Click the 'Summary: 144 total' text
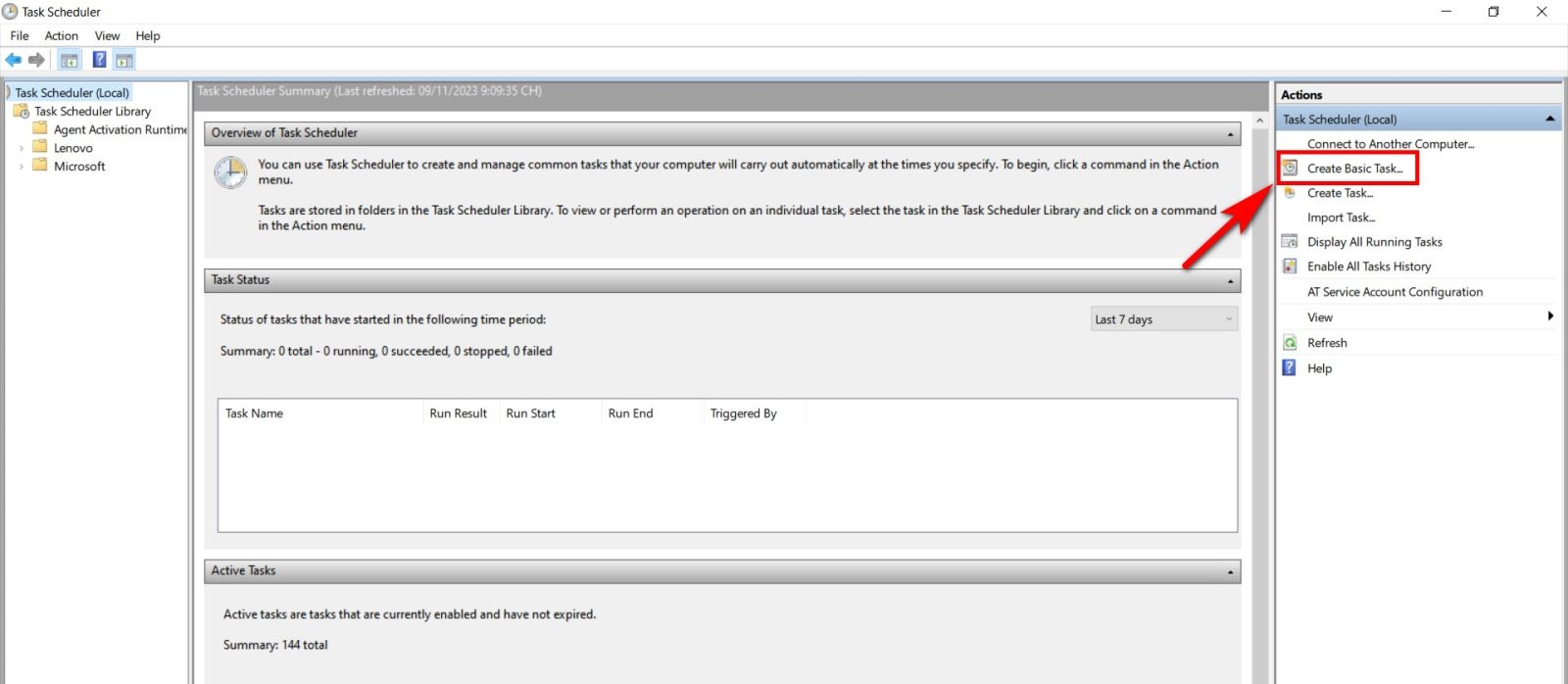The height and width of the screenshot is (684, 1568). [275, 644]
